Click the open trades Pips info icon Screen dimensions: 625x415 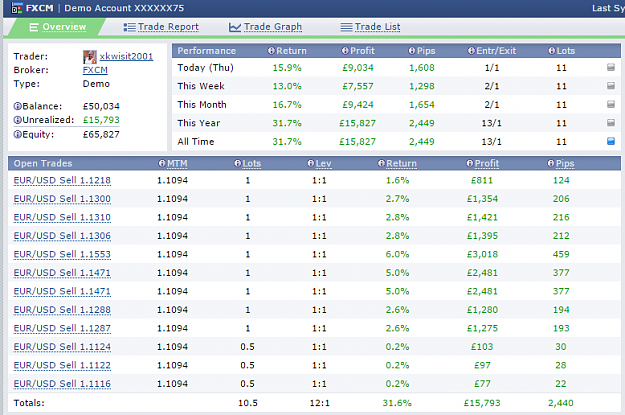click(551, 163)
